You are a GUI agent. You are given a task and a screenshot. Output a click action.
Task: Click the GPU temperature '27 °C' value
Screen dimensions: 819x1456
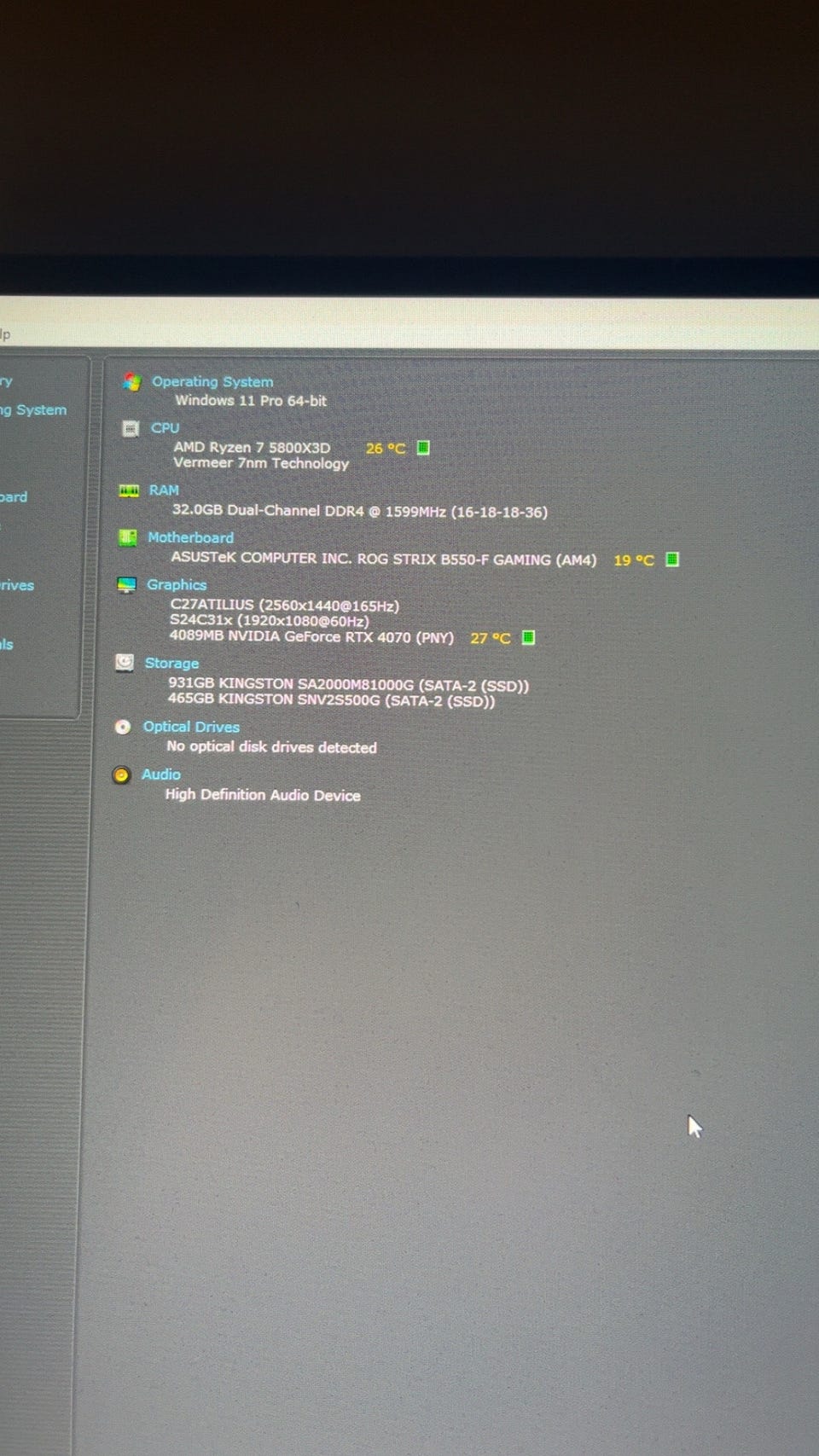[x=491, y=638]
